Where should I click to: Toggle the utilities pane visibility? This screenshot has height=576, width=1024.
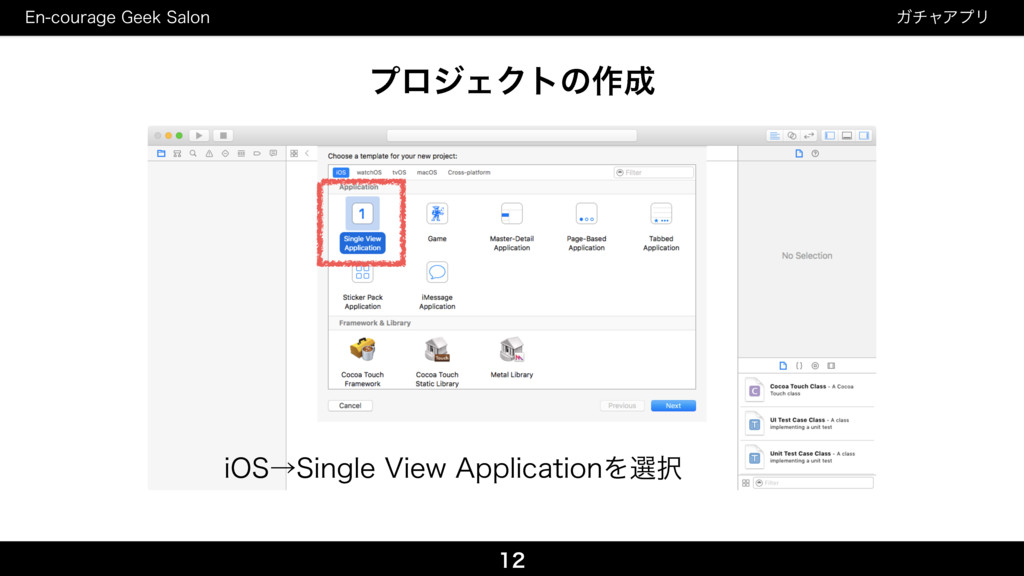864,135
